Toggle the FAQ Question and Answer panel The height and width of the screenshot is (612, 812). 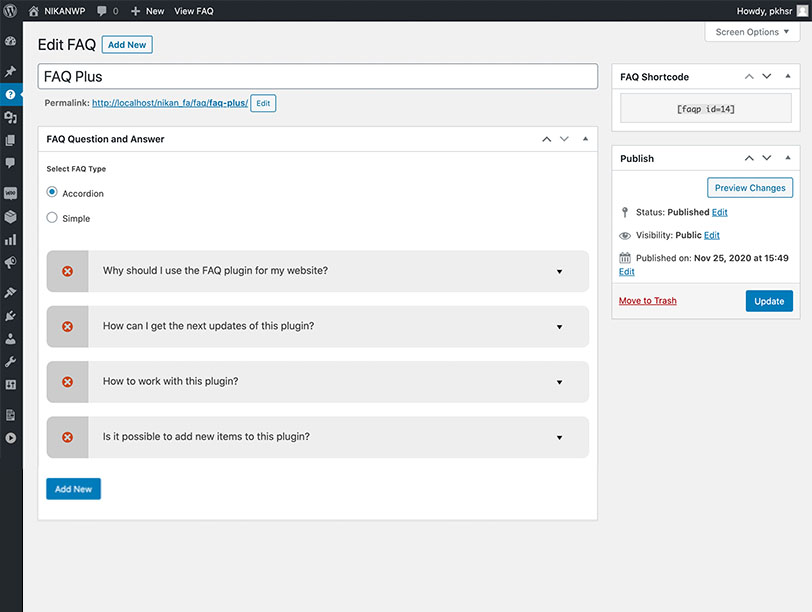585,139
